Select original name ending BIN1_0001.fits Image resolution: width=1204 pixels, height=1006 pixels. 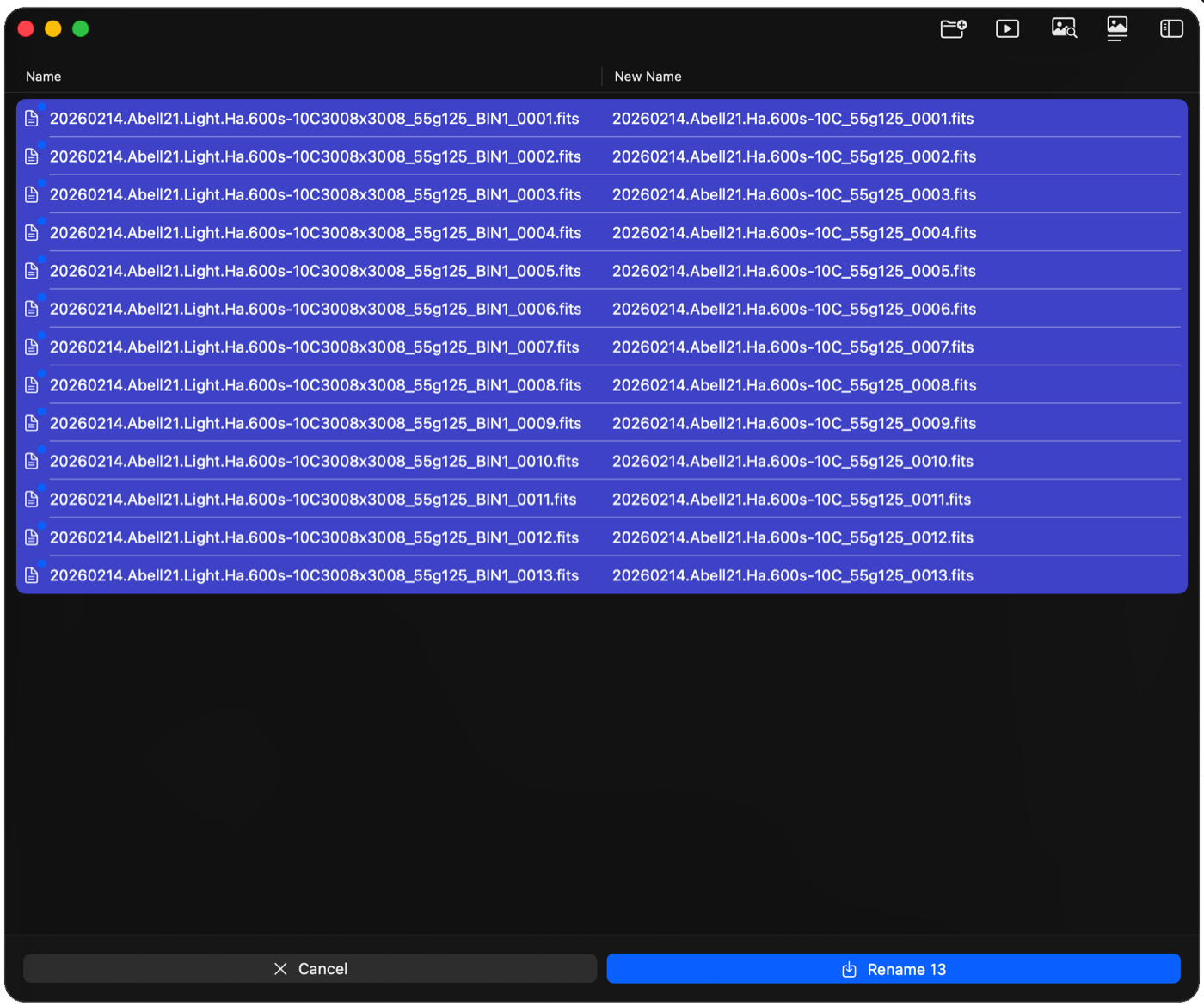[x=314, y=119]
